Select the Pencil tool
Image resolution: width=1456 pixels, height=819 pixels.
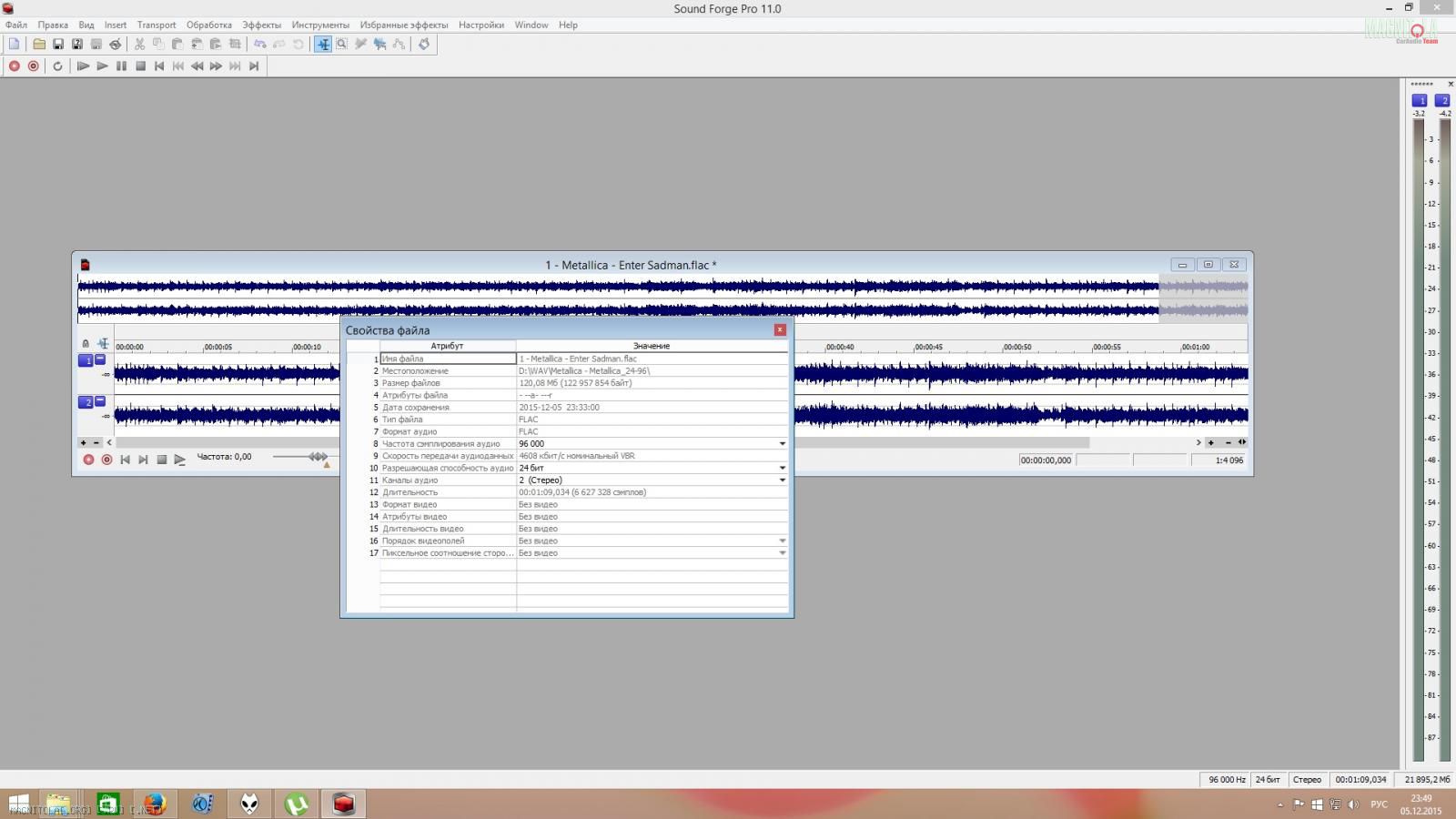361,44
